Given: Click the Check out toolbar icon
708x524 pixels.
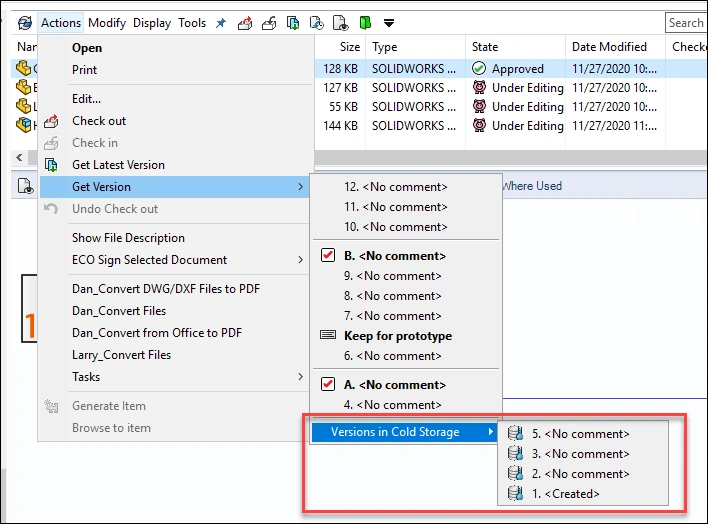Looking at the screenshot, I should coord(243,23).
